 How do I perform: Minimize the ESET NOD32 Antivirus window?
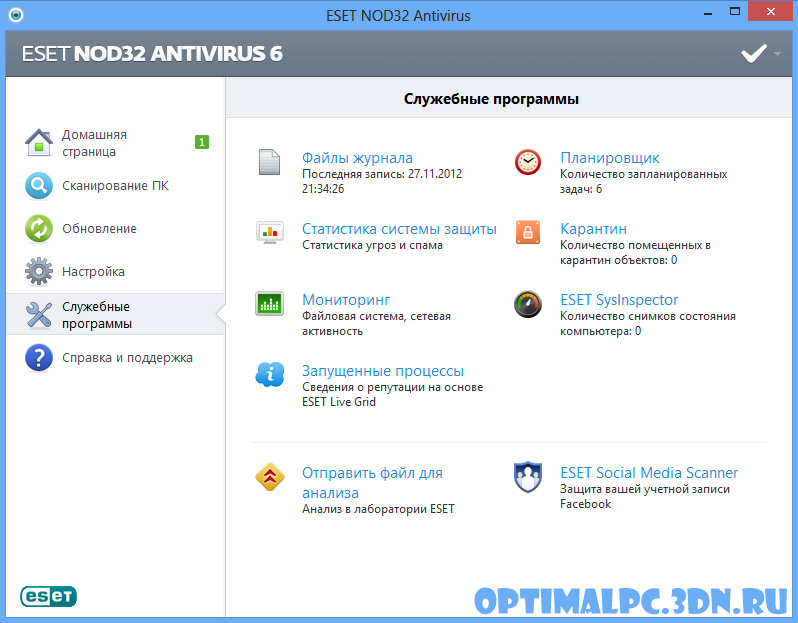coord(707,12)
